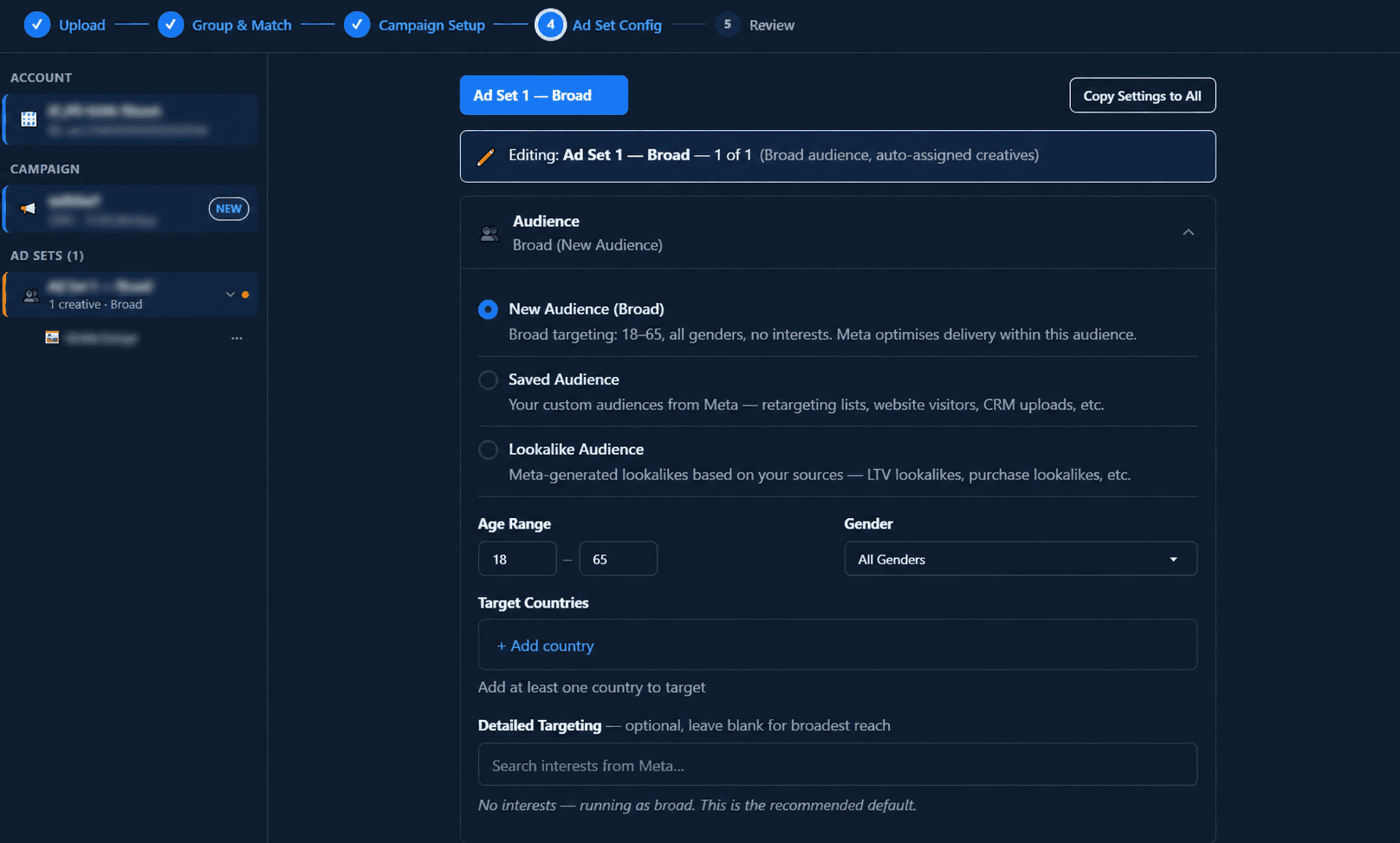Select the campaign entry in sidebar
The image size is (1400, 843).
click(131, 209)
